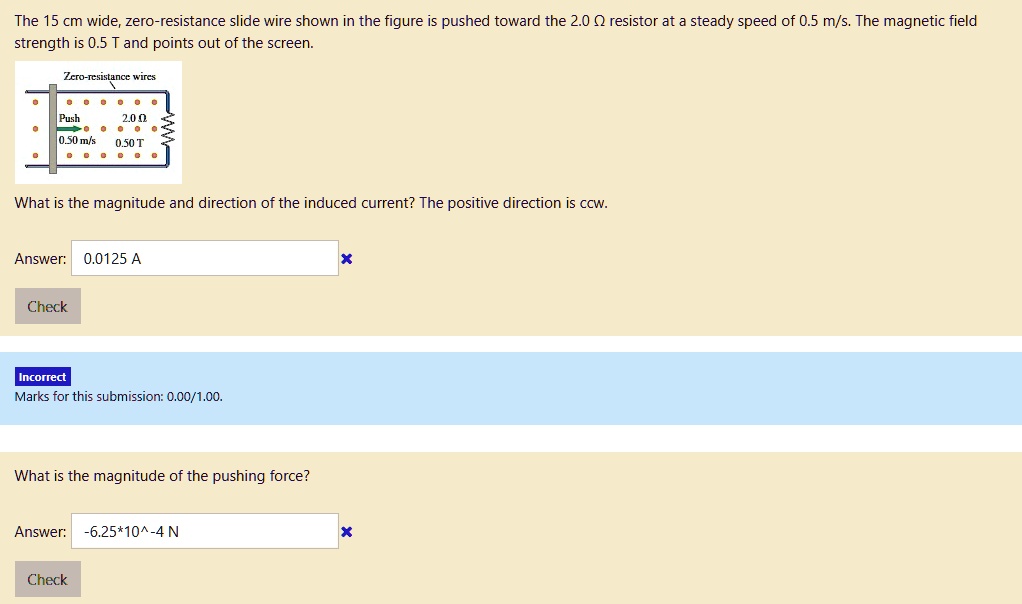
Task: Click the Answer label next to the current field
Action: pyautogui.click(x=39, y=258)
